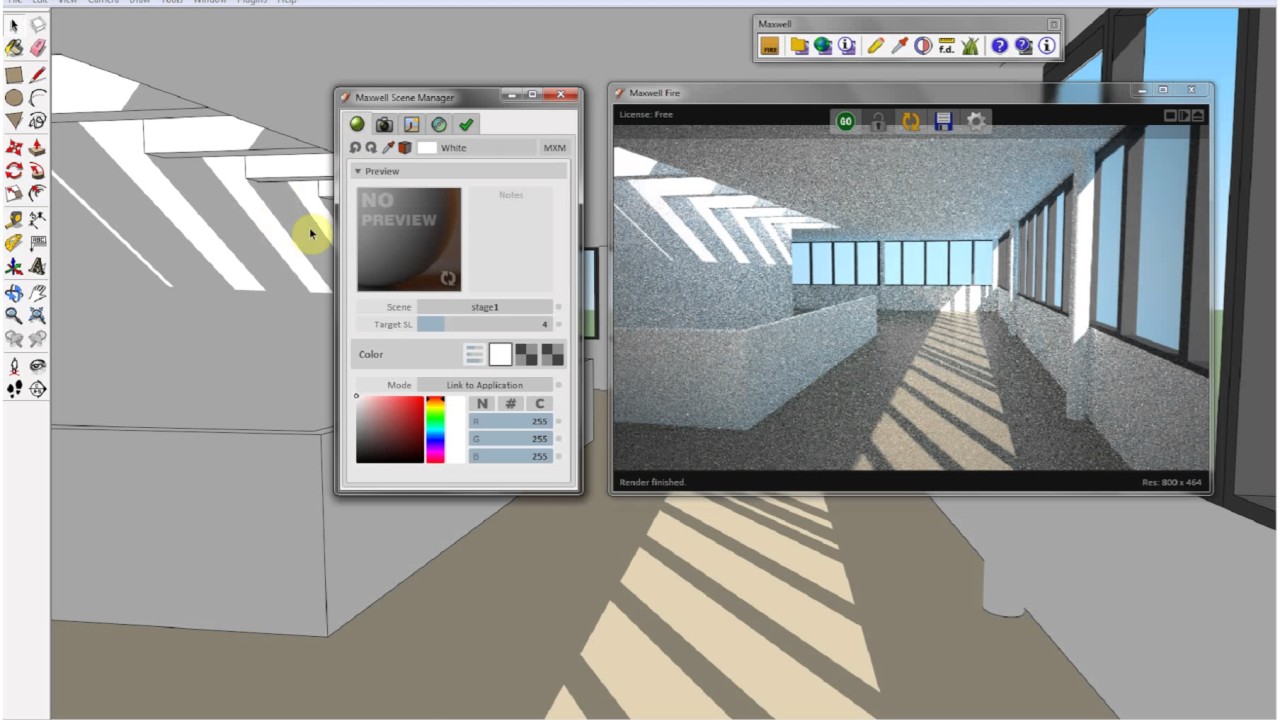The image size is (1280, 720).
Task: Collapse the Preview section
Action: [x=358, y=171]
